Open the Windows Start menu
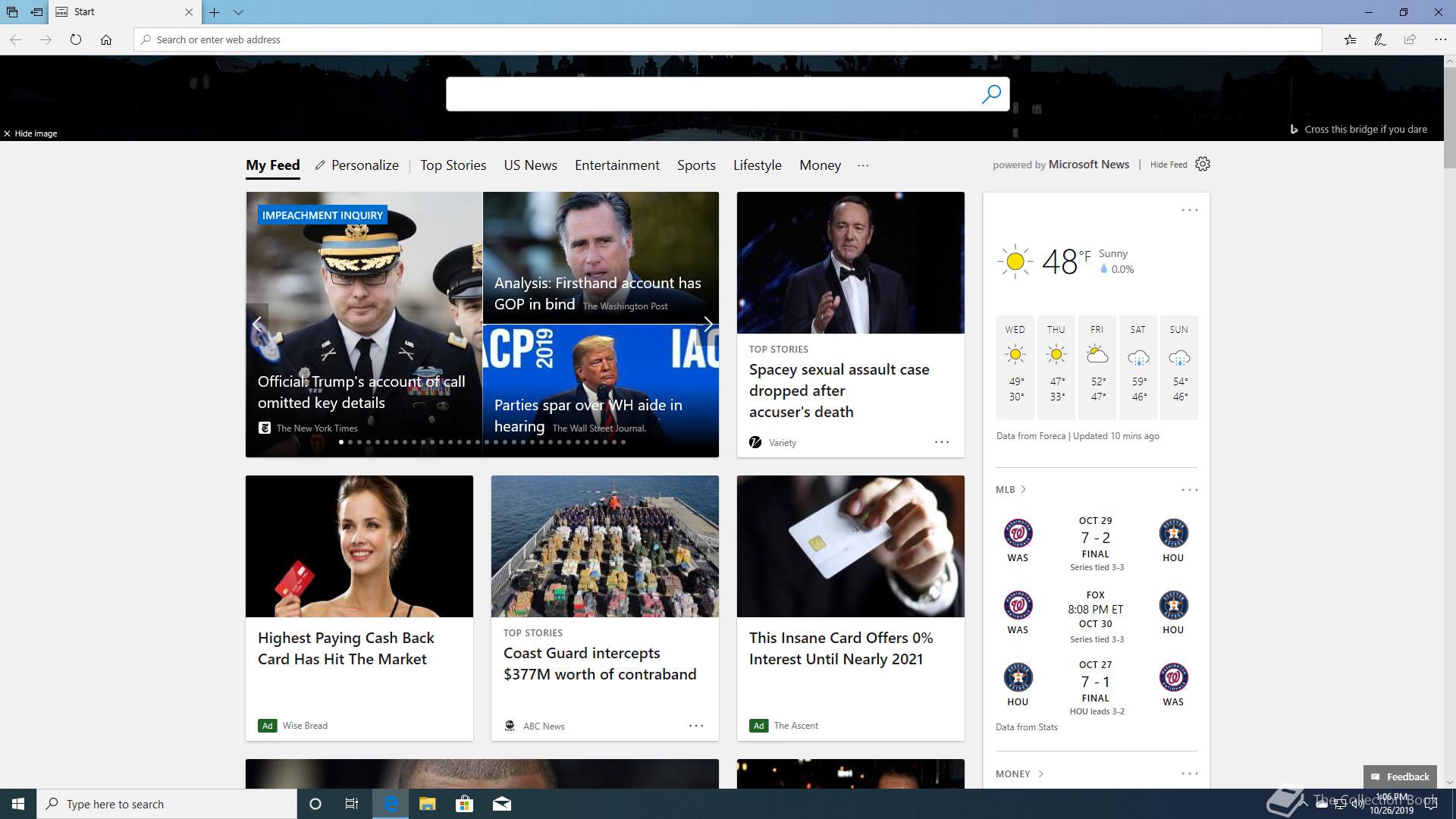The height and width of the screenshot is (819, 1456). 18,804
